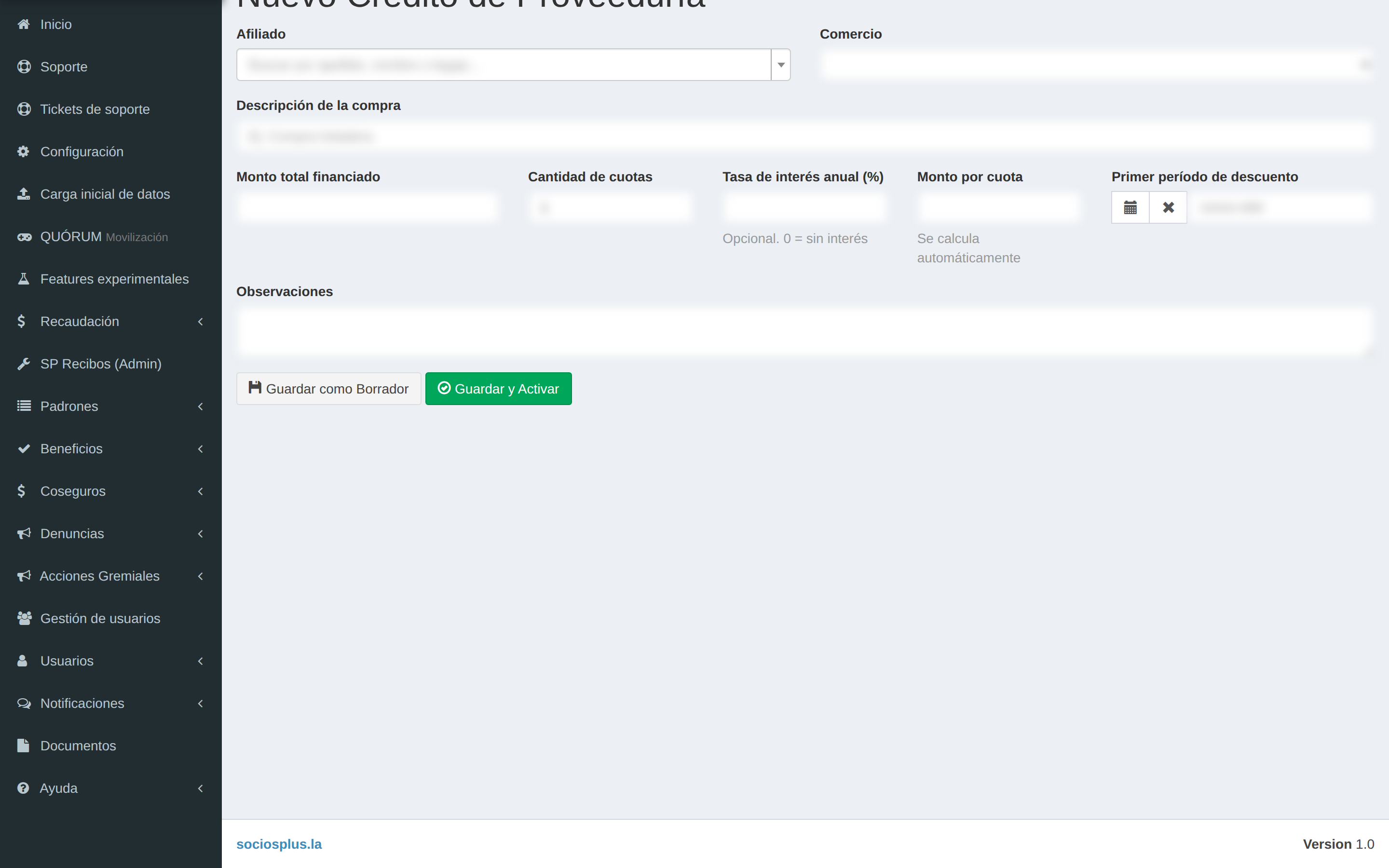Viewport: 1389px width, 868px height.
Task: Click the Ayuda question mark icon
Action: click(23, 788)
